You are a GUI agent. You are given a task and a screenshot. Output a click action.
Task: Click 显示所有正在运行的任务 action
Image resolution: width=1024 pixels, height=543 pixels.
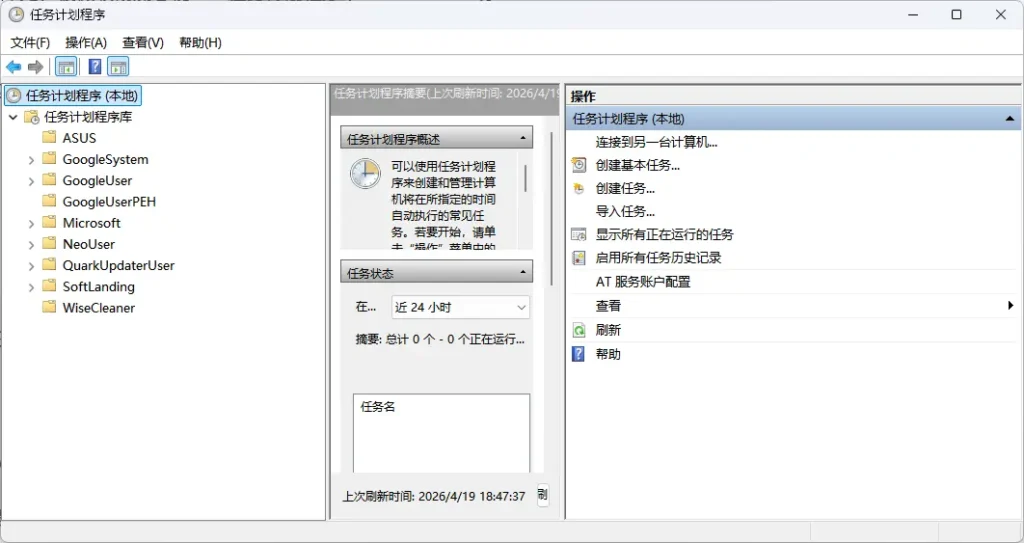(664, 234)
